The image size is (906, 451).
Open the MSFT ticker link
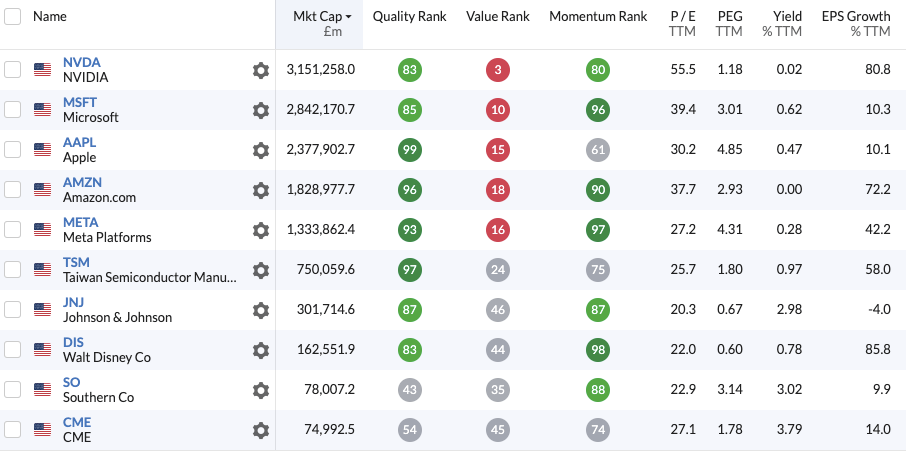[80, 102]
